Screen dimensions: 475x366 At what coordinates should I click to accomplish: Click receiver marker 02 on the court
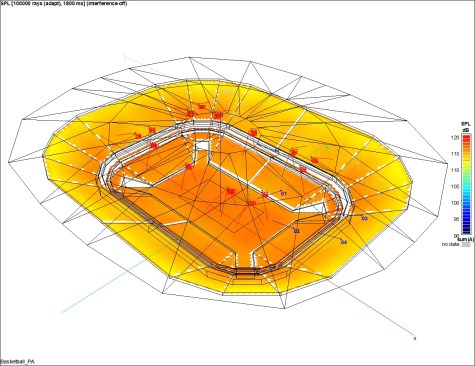(297, 231)
